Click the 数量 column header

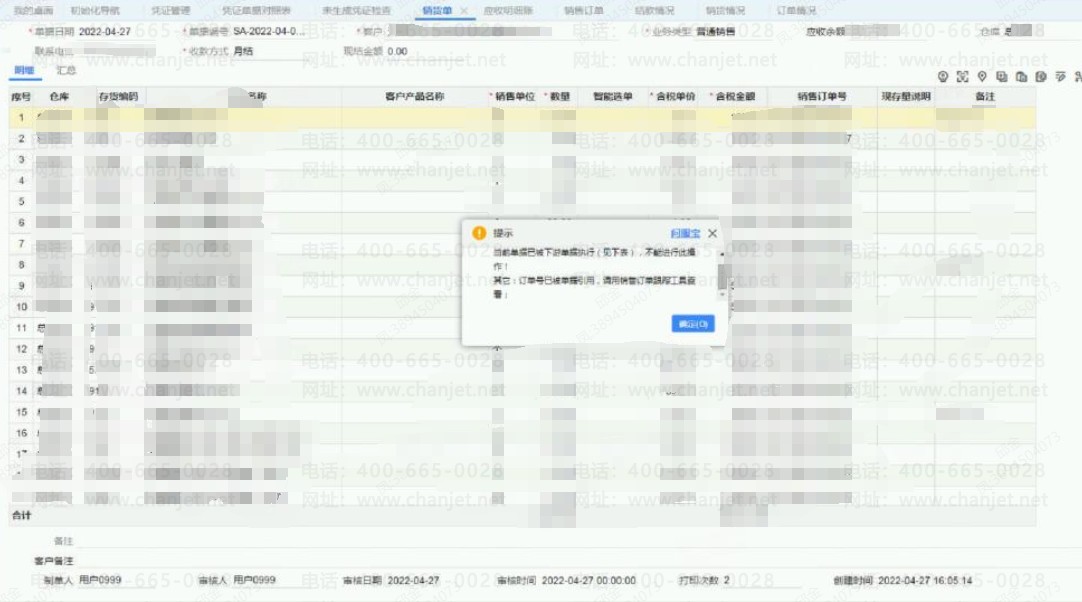pyautogui.click(x=560, y=97)
